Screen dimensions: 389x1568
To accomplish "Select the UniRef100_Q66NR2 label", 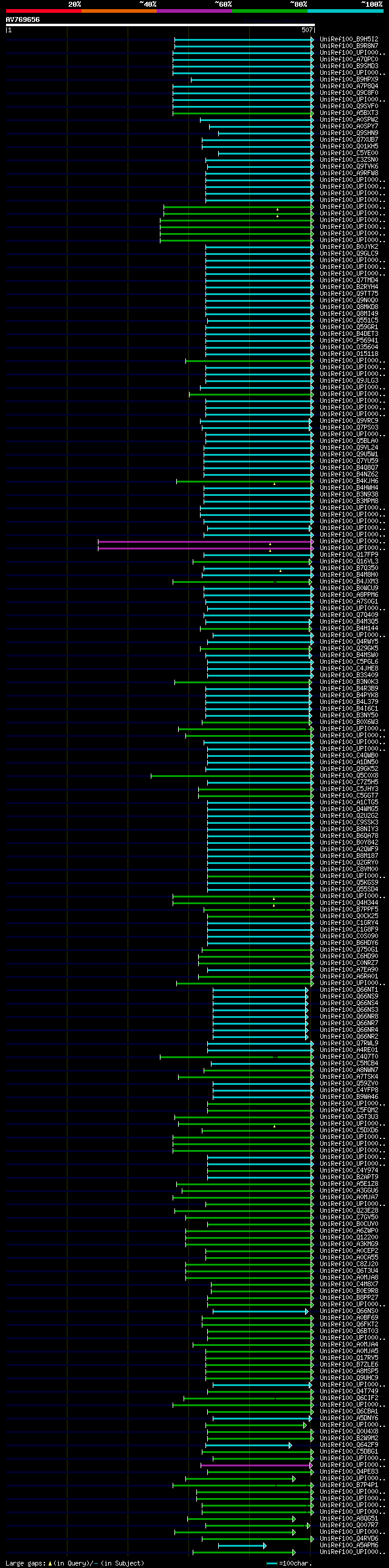I will point(349,1037).
